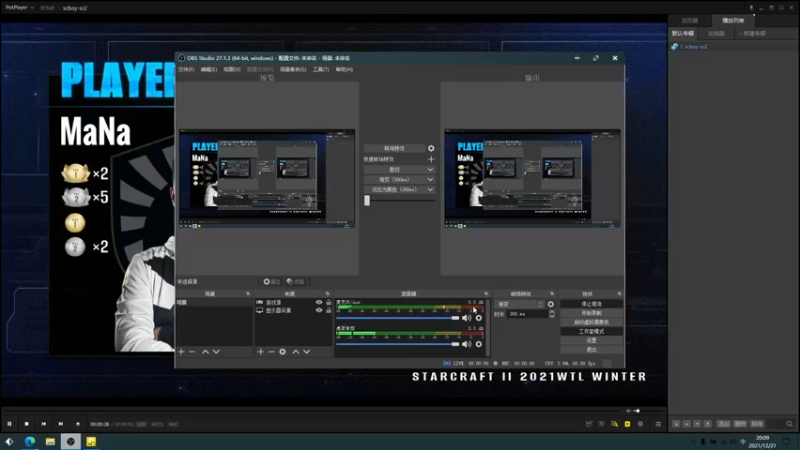Click 麦克风/Aux volume slider handle
The image size is (800, 450).
[x=455, y=318]
